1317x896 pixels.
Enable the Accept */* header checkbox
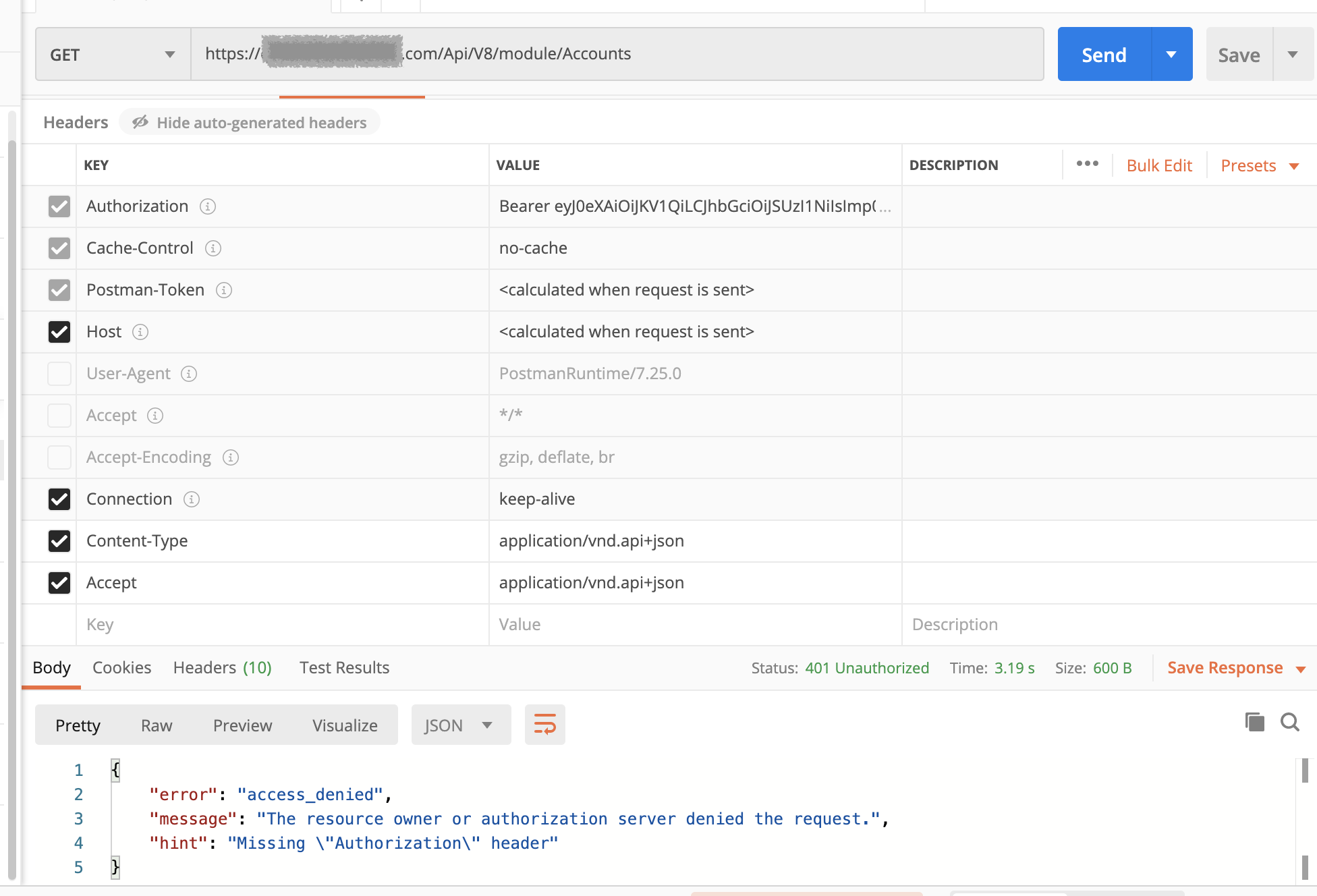coord(59,416)
